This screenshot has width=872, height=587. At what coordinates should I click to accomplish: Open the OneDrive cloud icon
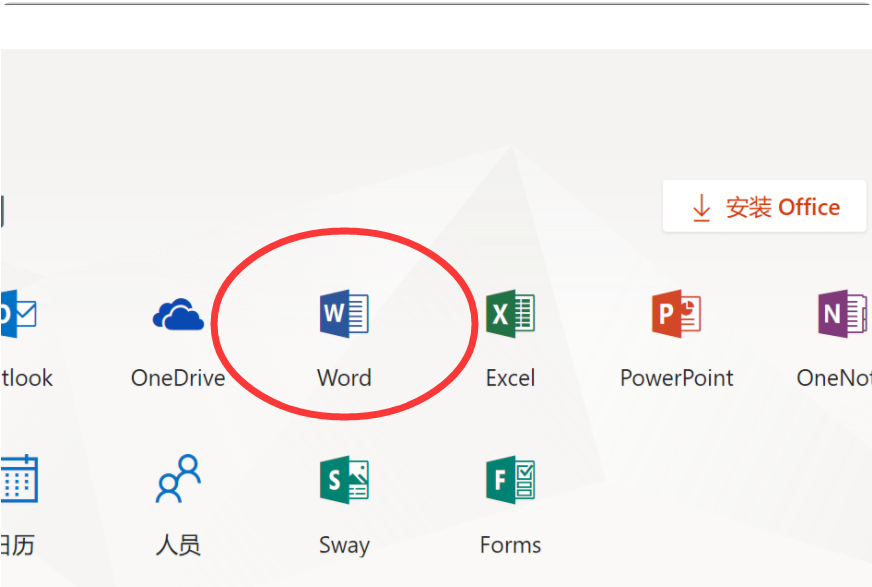(178, 314)
